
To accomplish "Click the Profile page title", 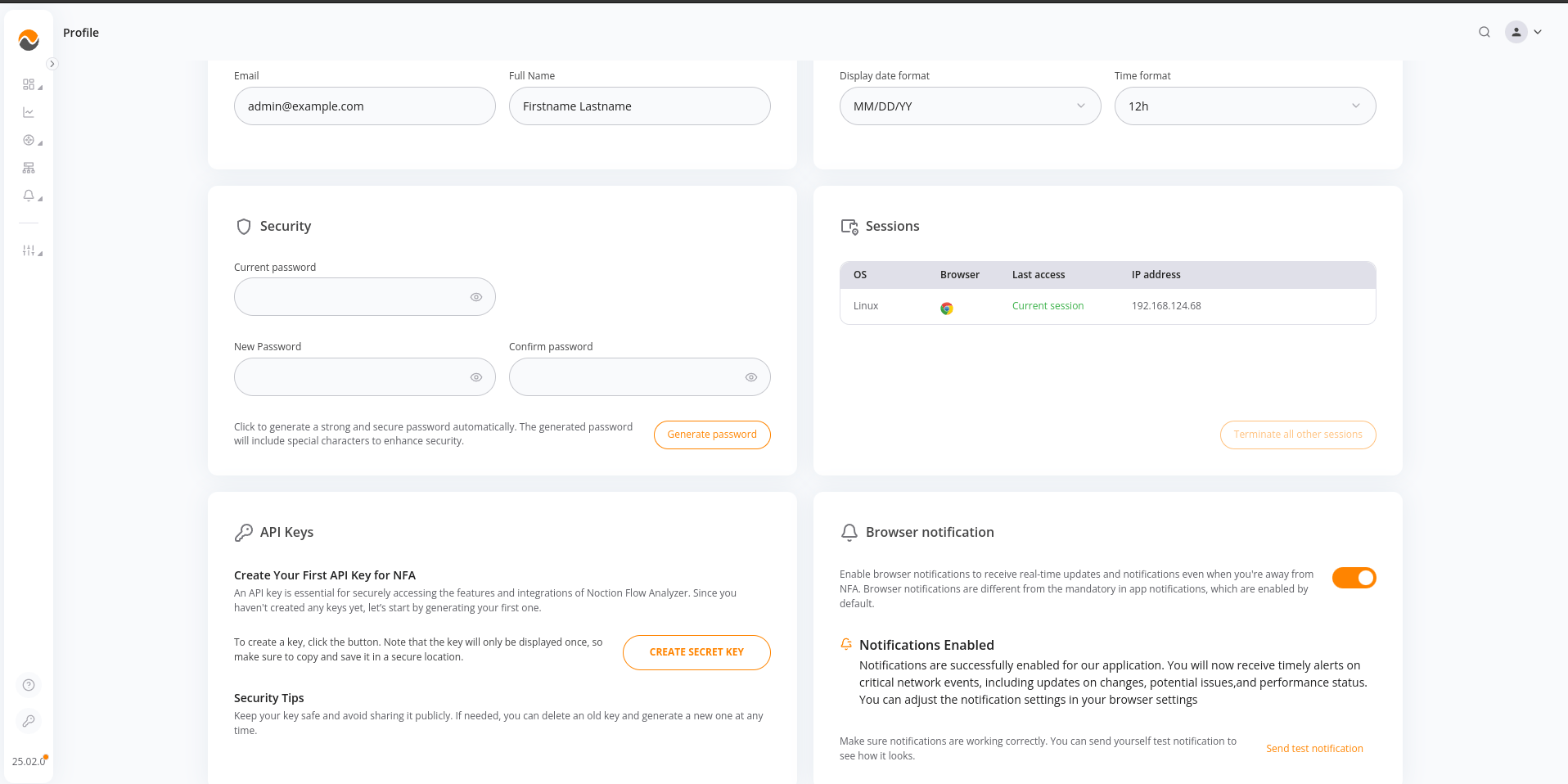I will (x=81, y=33).
